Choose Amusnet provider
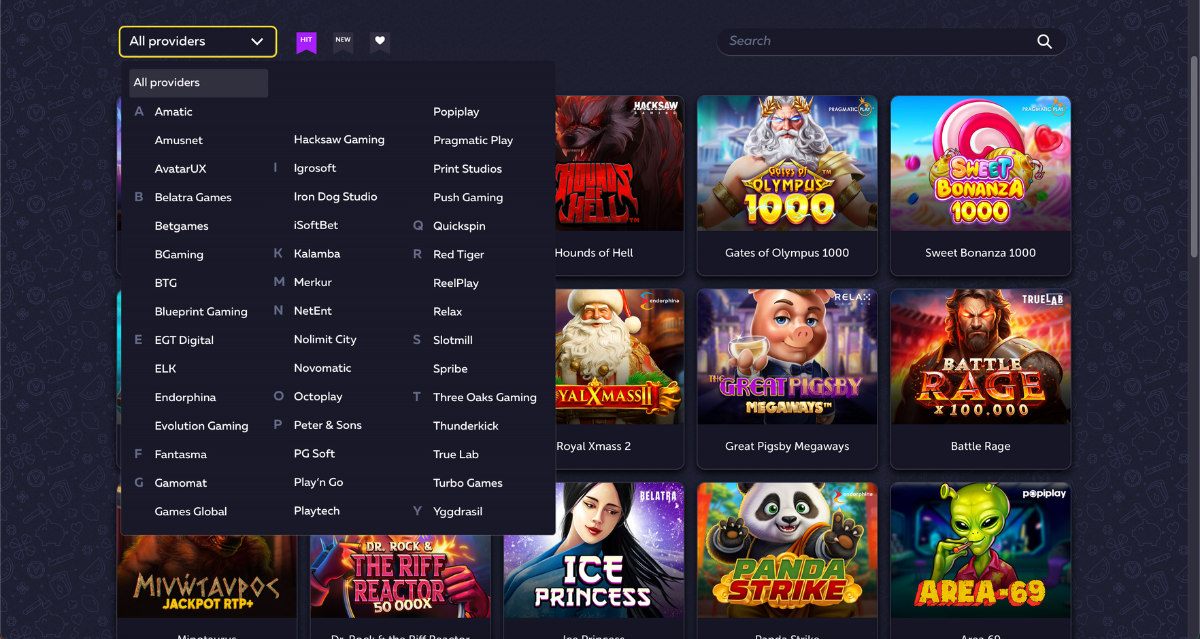 [179, 141]
